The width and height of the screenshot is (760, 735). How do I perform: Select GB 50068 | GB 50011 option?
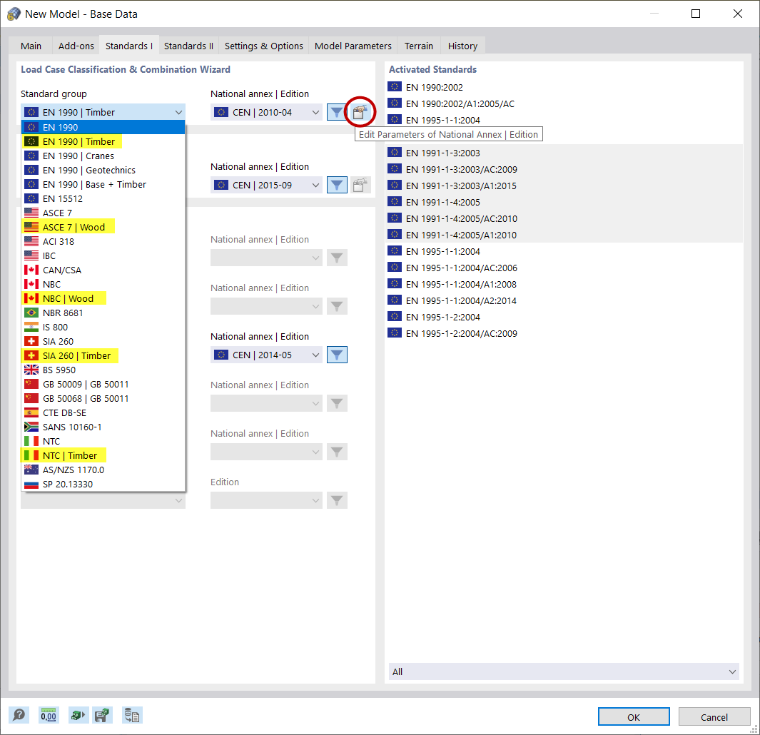click(x=103, y=399)
